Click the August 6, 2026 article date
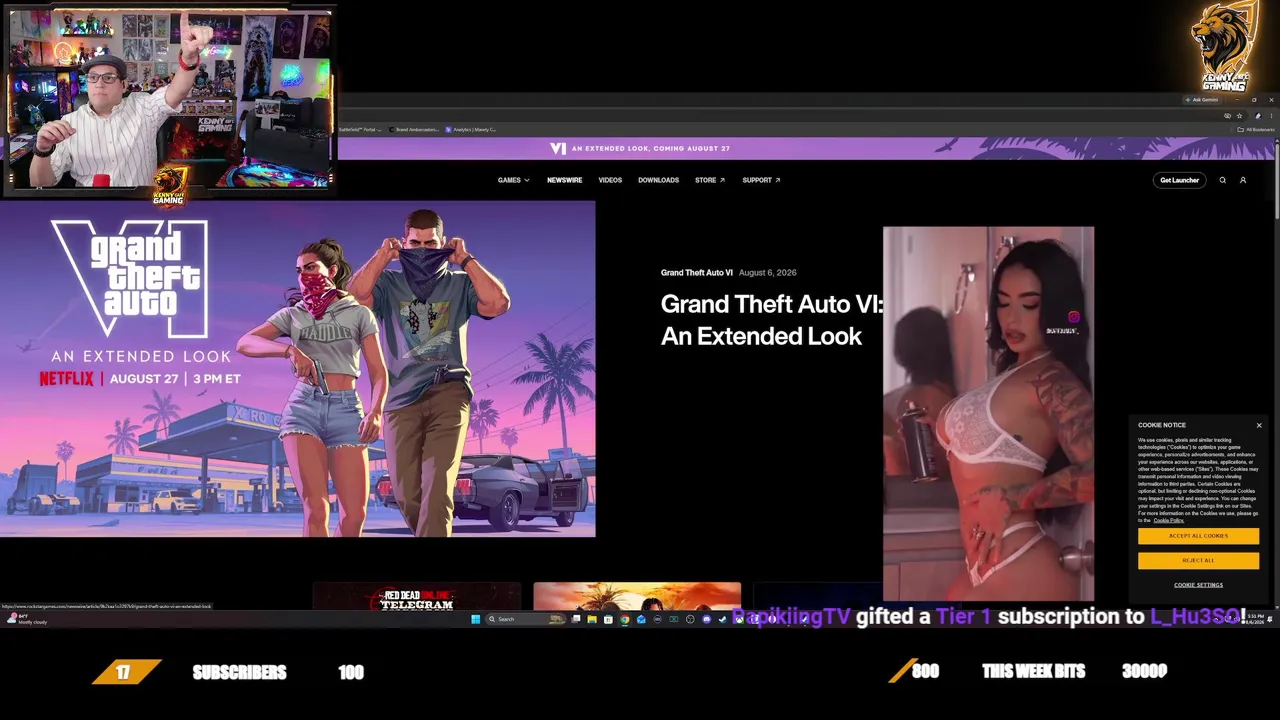 [767, 272]
